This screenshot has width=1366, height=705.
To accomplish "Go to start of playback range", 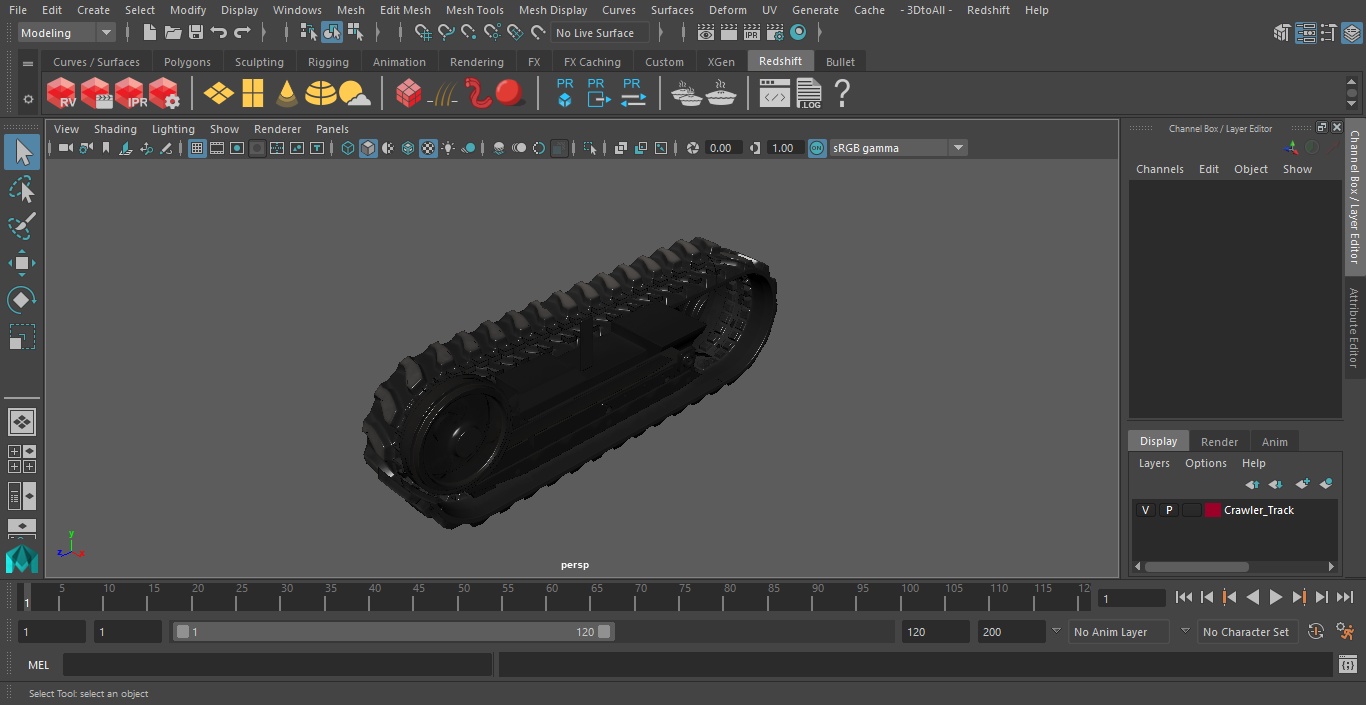I will click(1184, 597).
